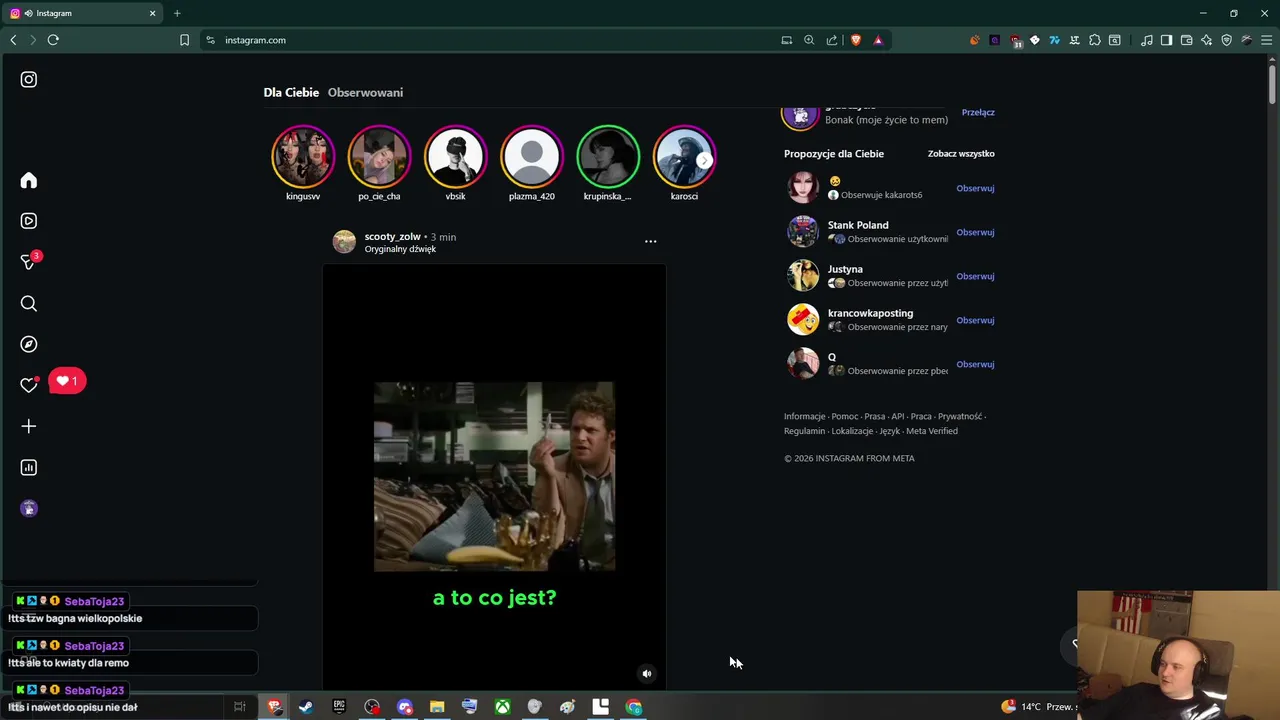Open plazma_420 story
The width and height of the screenshot is (1280, 720).
coord(531,157)
